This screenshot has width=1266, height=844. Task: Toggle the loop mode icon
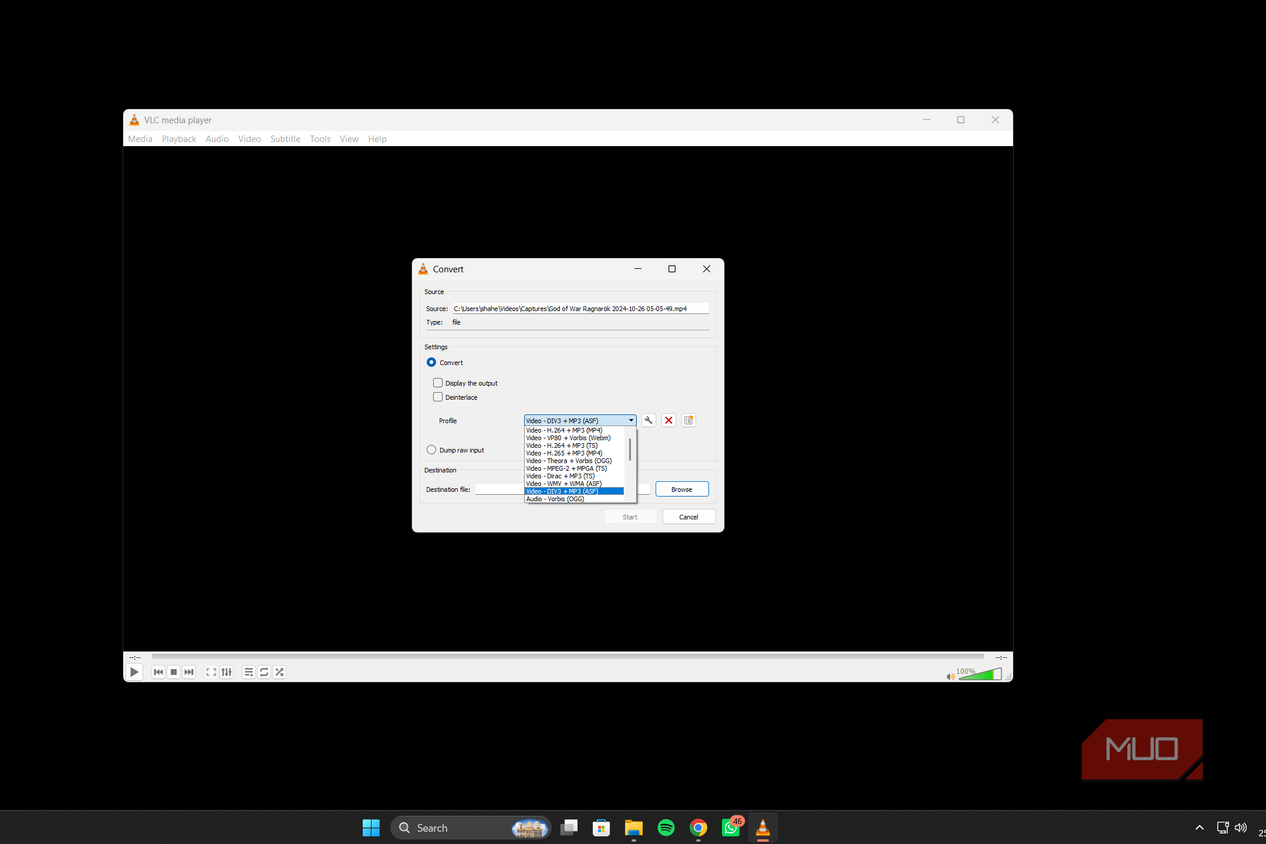tap(264, 672)
